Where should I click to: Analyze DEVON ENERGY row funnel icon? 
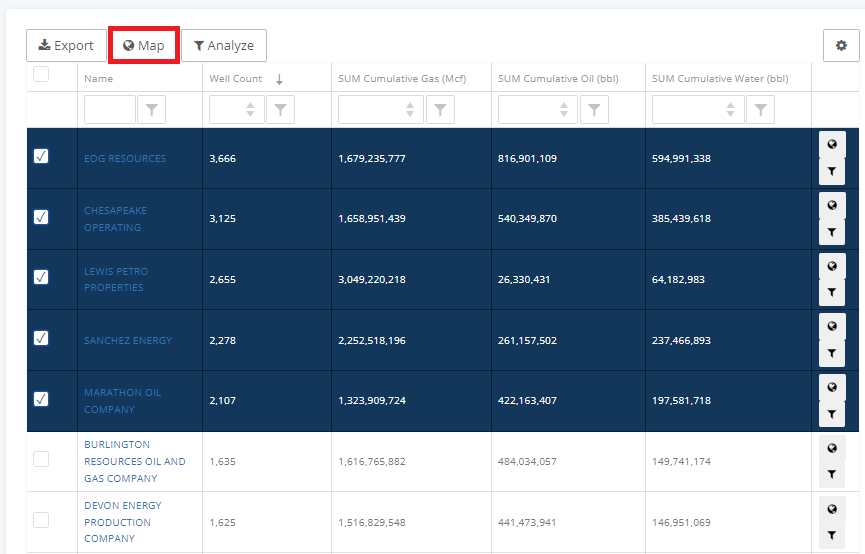tap(832, 535)
